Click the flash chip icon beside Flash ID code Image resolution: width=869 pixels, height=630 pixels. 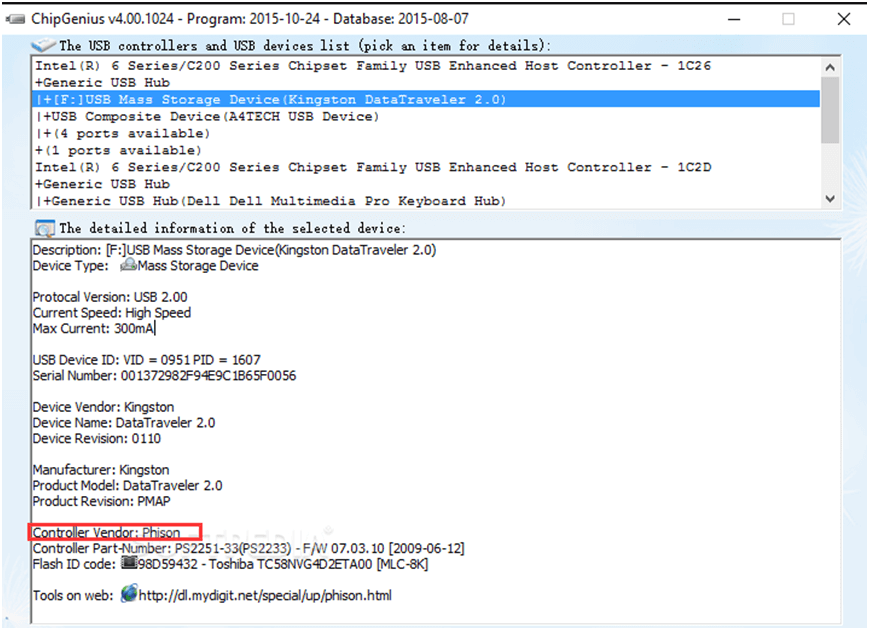pos(129,564)
